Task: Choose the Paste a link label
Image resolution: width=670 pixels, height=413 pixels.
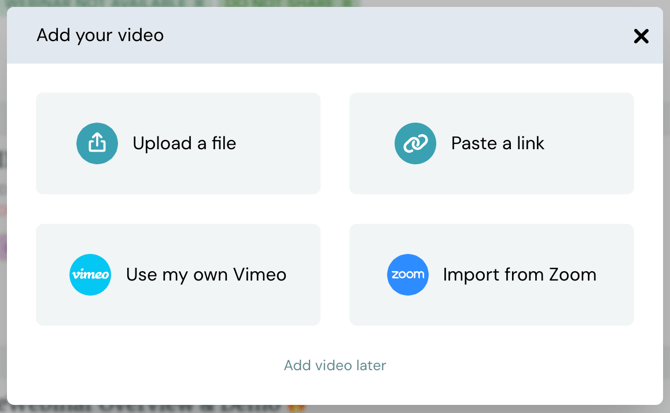Action: click(x=498, y=144)
